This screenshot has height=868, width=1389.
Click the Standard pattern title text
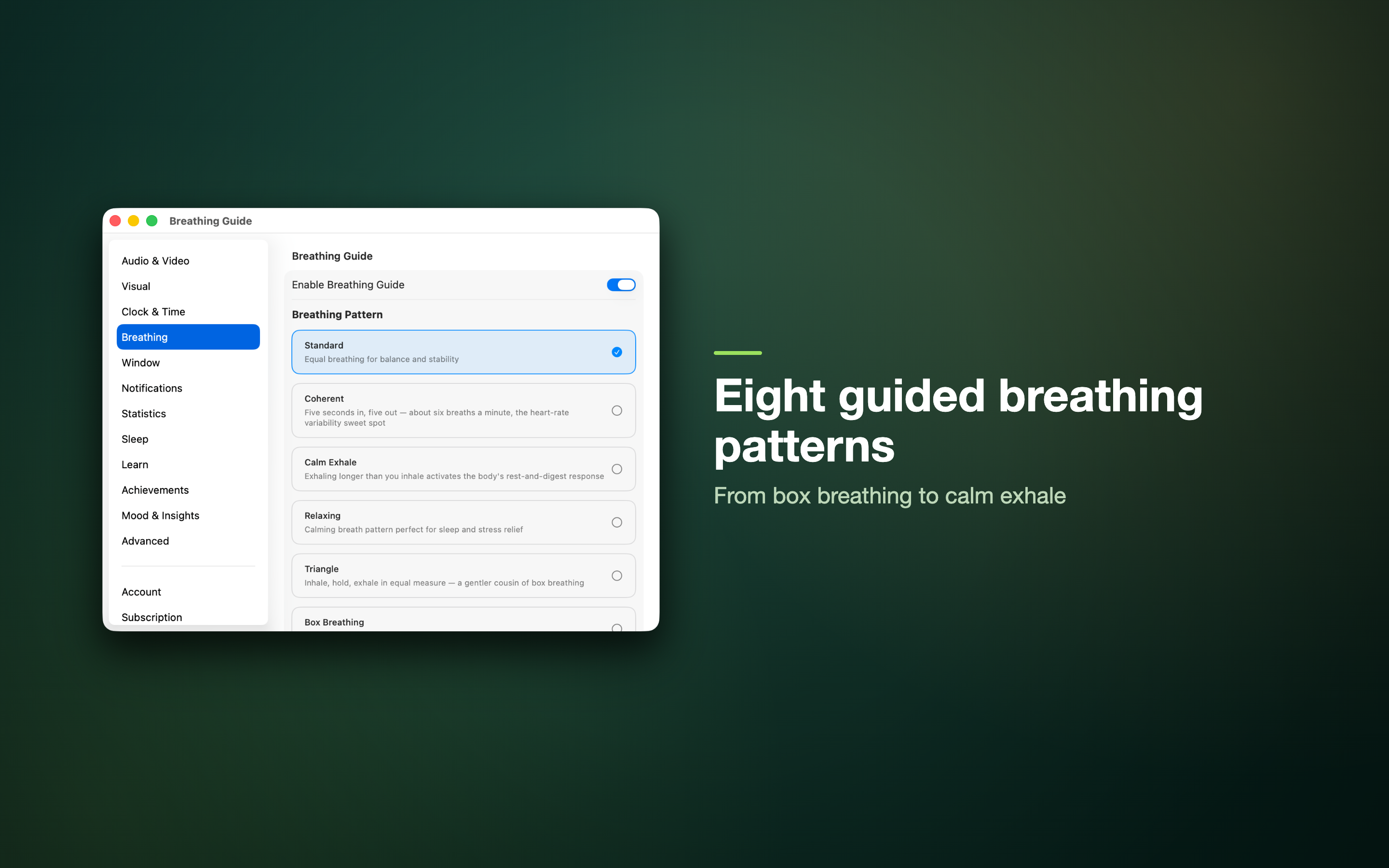324,345
